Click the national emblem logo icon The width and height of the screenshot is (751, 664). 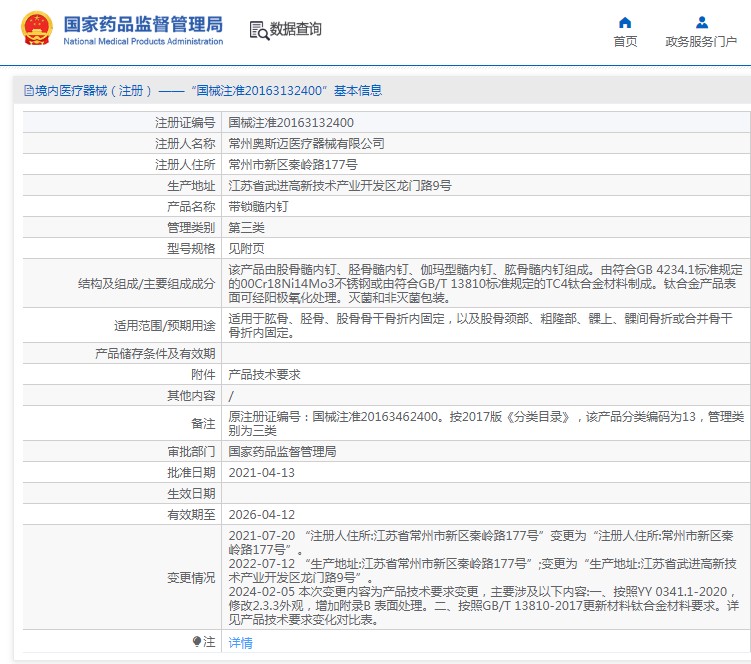click(37, 28)
